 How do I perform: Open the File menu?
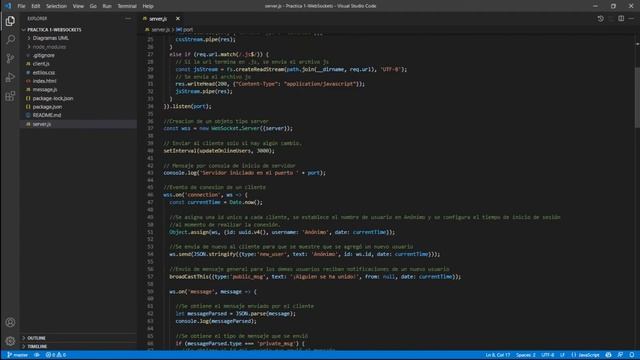point(21,6)
